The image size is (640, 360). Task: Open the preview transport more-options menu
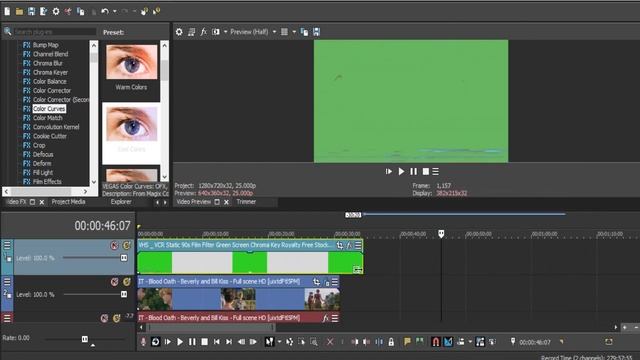click(436, 171)
